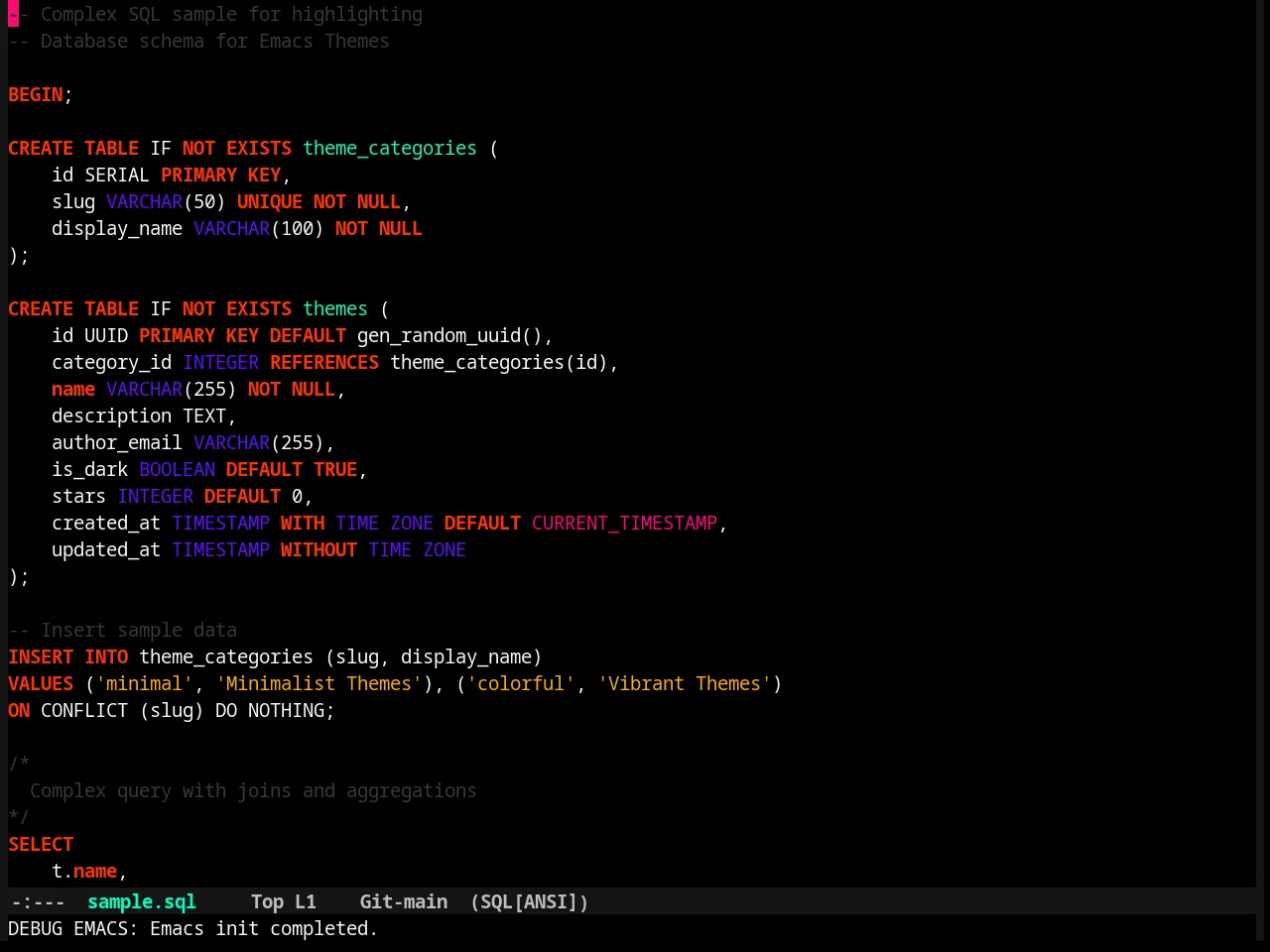The width and height of the screenshot is (1270, 952).
Task: Click the 'Insert sample data' comment
Action: coord(123,630)
